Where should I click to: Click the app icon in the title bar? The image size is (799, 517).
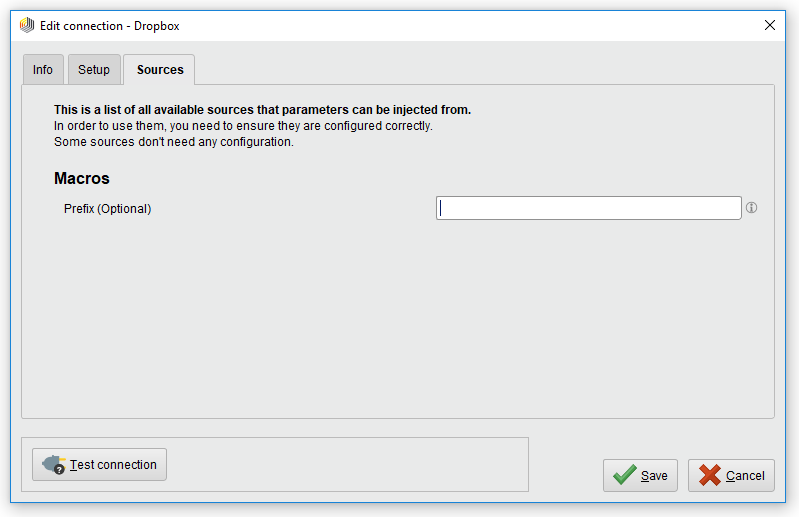27,25
